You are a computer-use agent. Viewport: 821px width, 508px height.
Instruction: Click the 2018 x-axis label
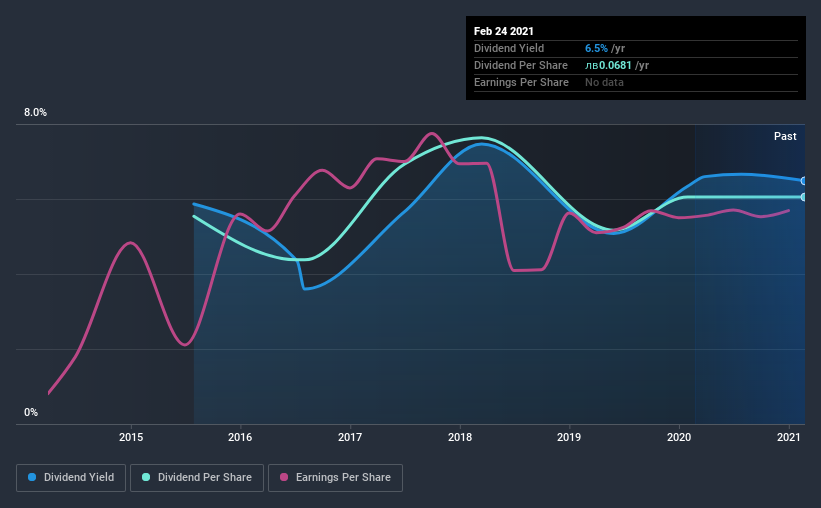point(460,437)
